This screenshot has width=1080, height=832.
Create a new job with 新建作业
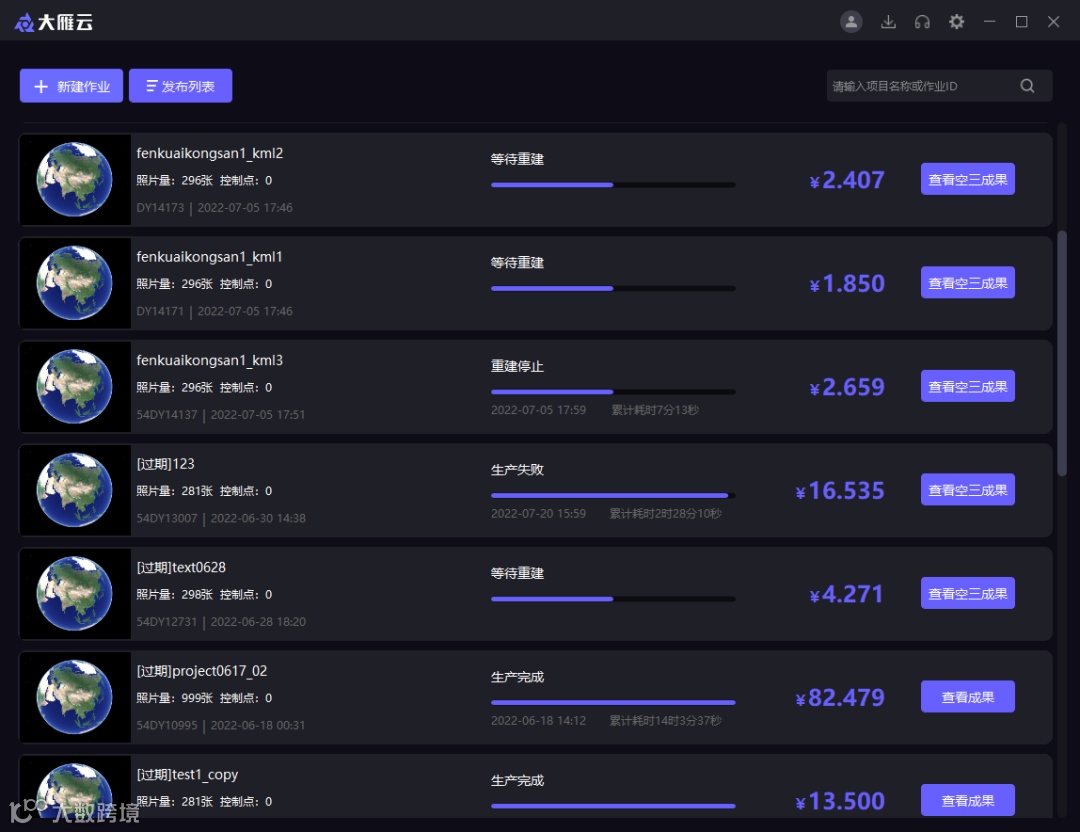(72, 86)
